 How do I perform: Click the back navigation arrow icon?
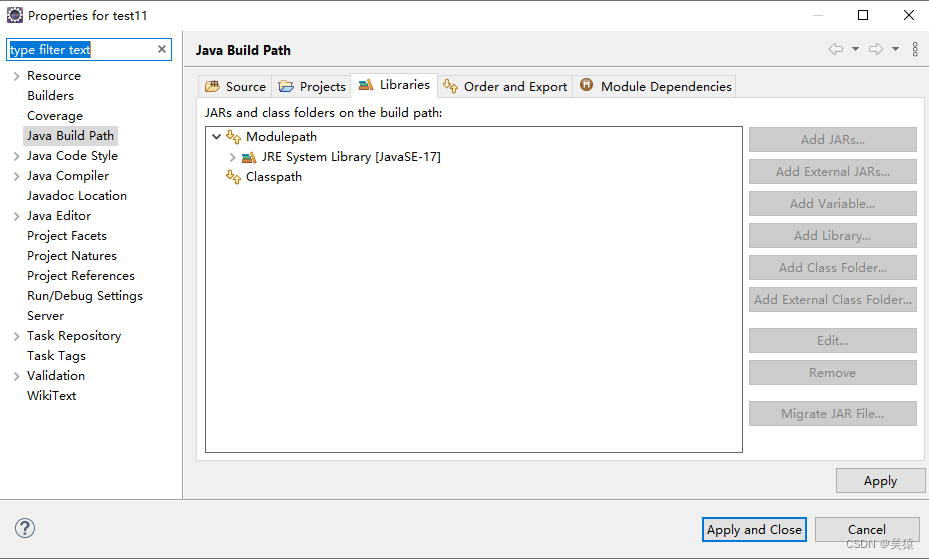pos(836,49)
